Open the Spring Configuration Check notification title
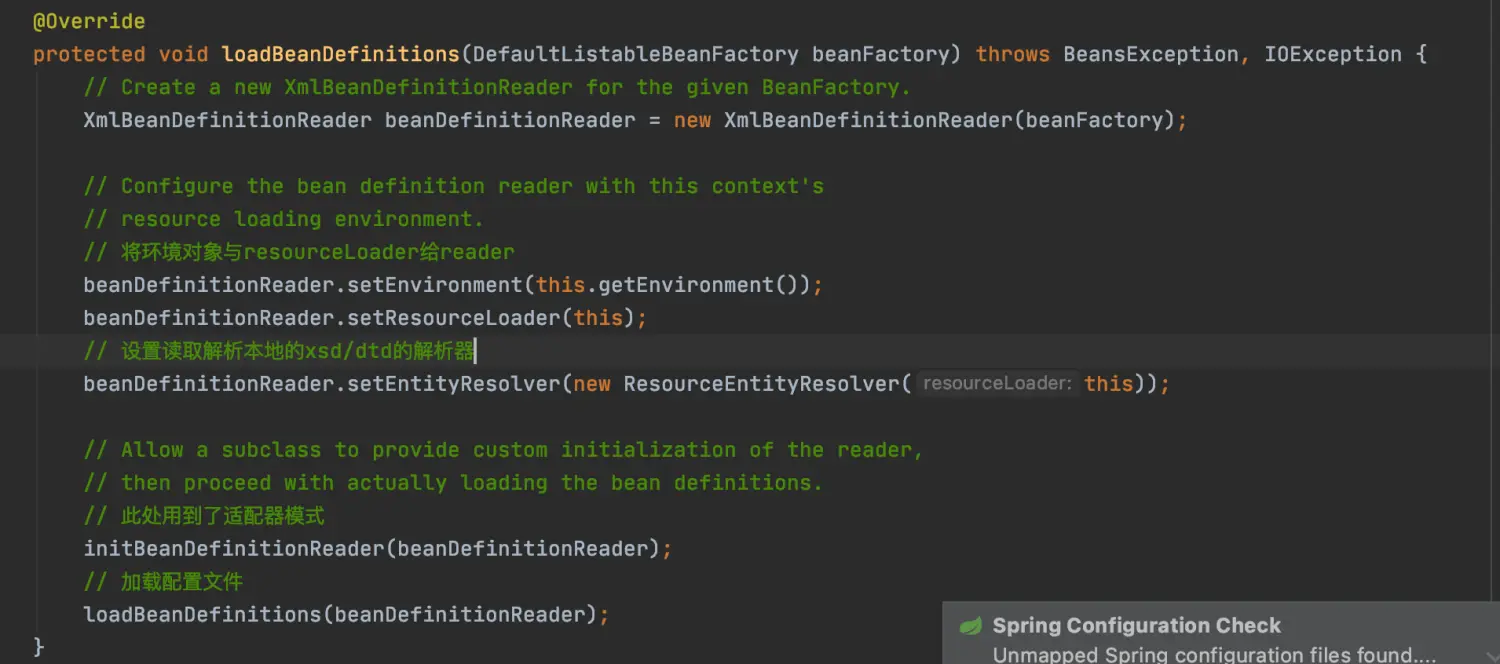Viewport: 1500px width, 664px height. coord(1136,626)
